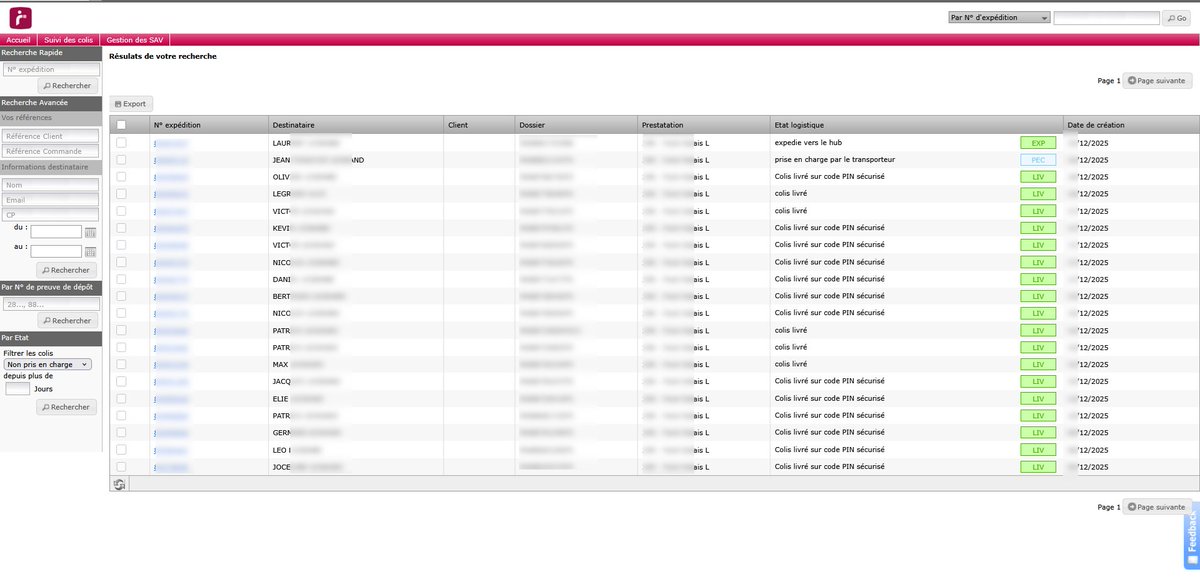This screenshot has width=1200, height=579.
Task: Click the Référence Commande field
Action: click(51, 151)
